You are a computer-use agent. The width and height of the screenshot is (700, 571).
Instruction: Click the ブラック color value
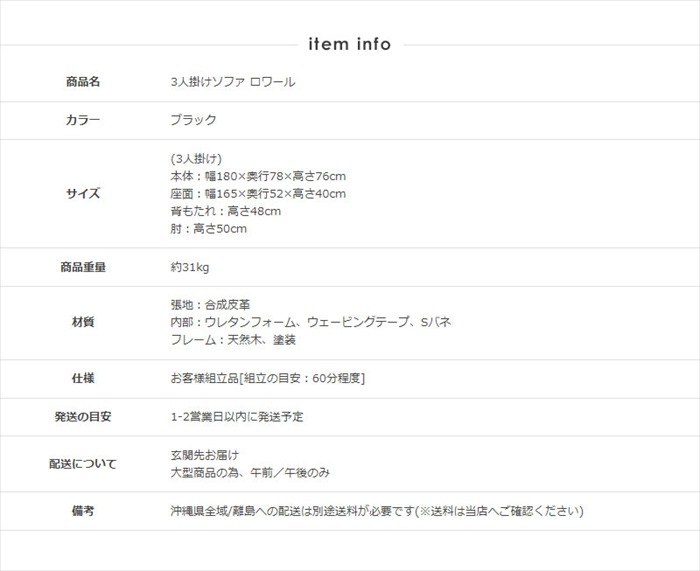click(x=194, y=120)
